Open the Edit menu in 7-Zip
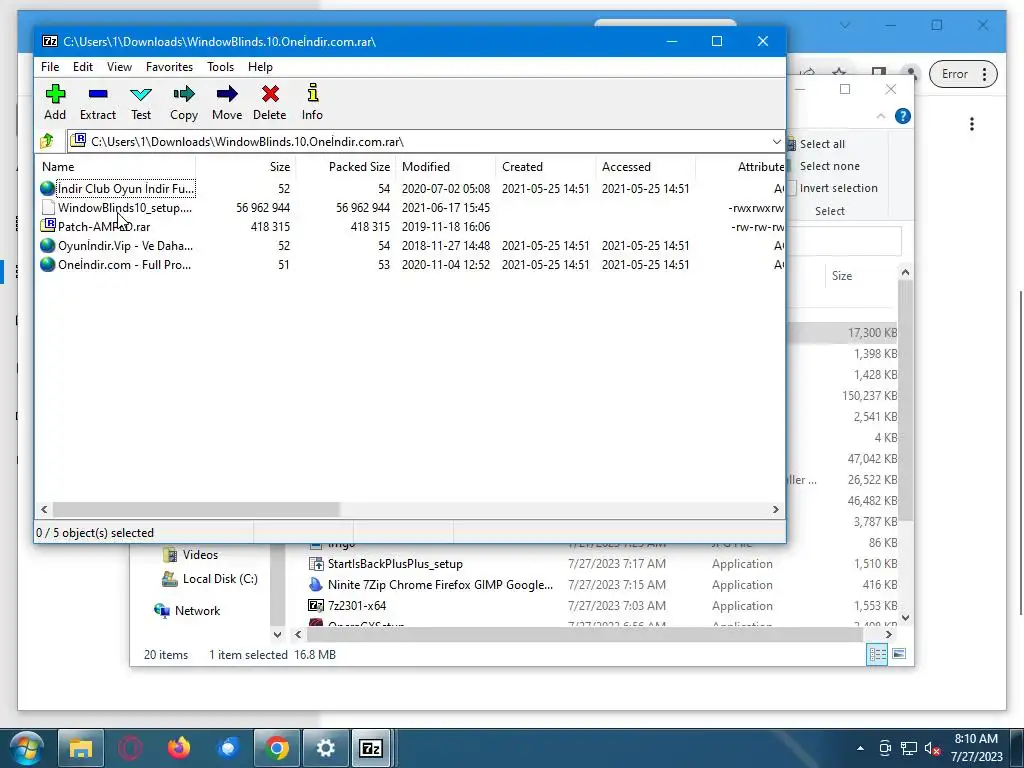 click(83, 67)
